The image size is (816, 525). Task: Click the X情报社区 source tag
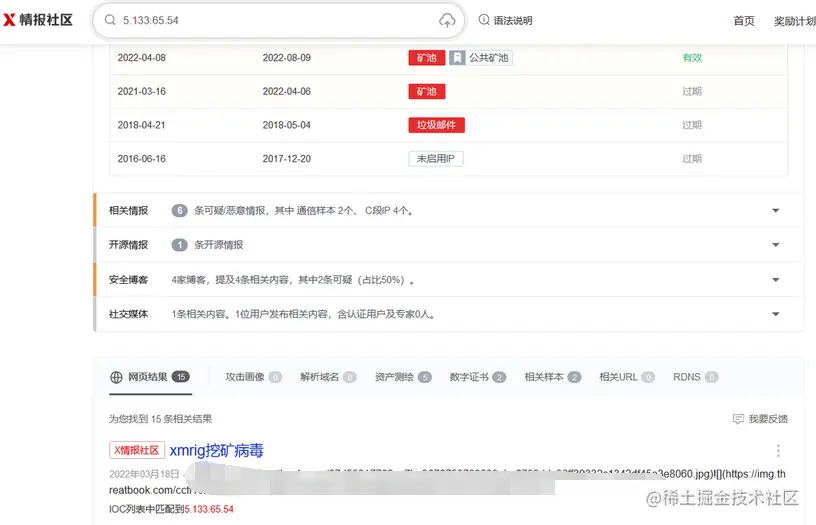tap(137, 450)
